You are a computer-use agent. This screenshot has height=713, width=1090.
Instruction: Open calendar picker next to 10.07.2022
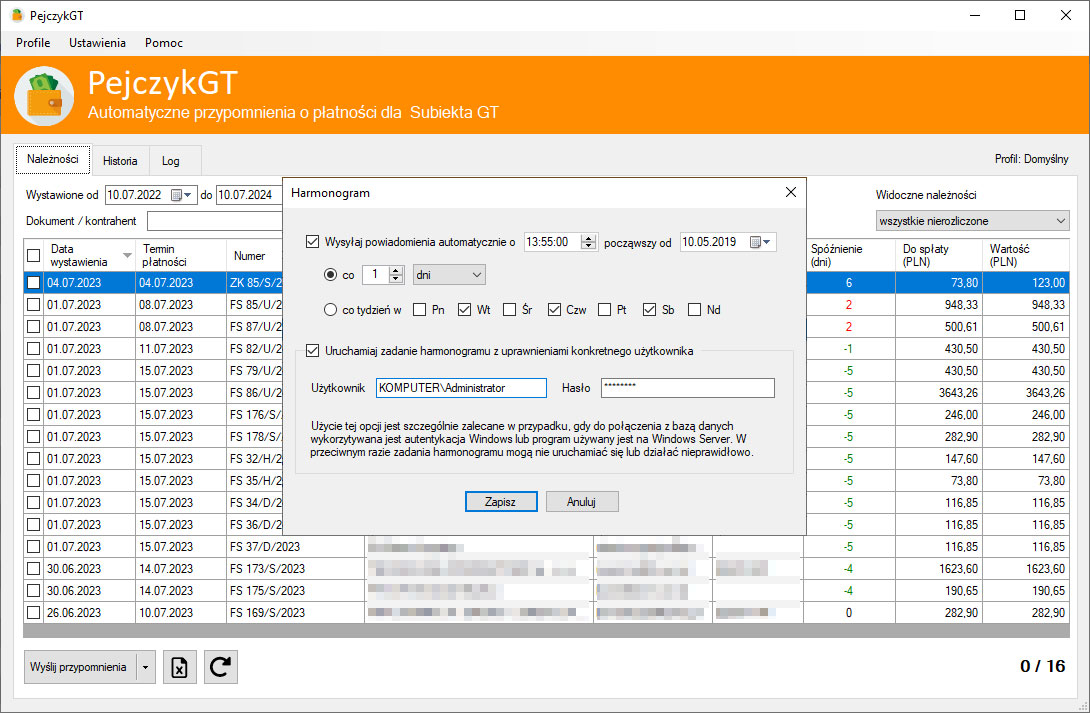pyautogui.click(x=181, y=195)
